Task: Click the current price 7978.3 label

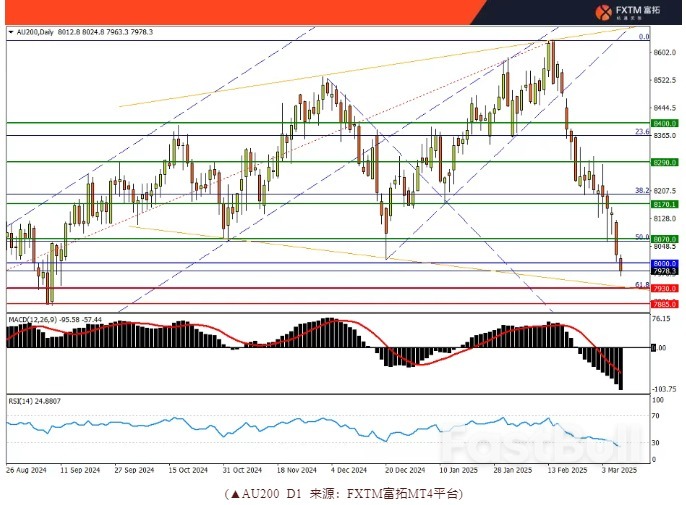Action: coord(638,271)
